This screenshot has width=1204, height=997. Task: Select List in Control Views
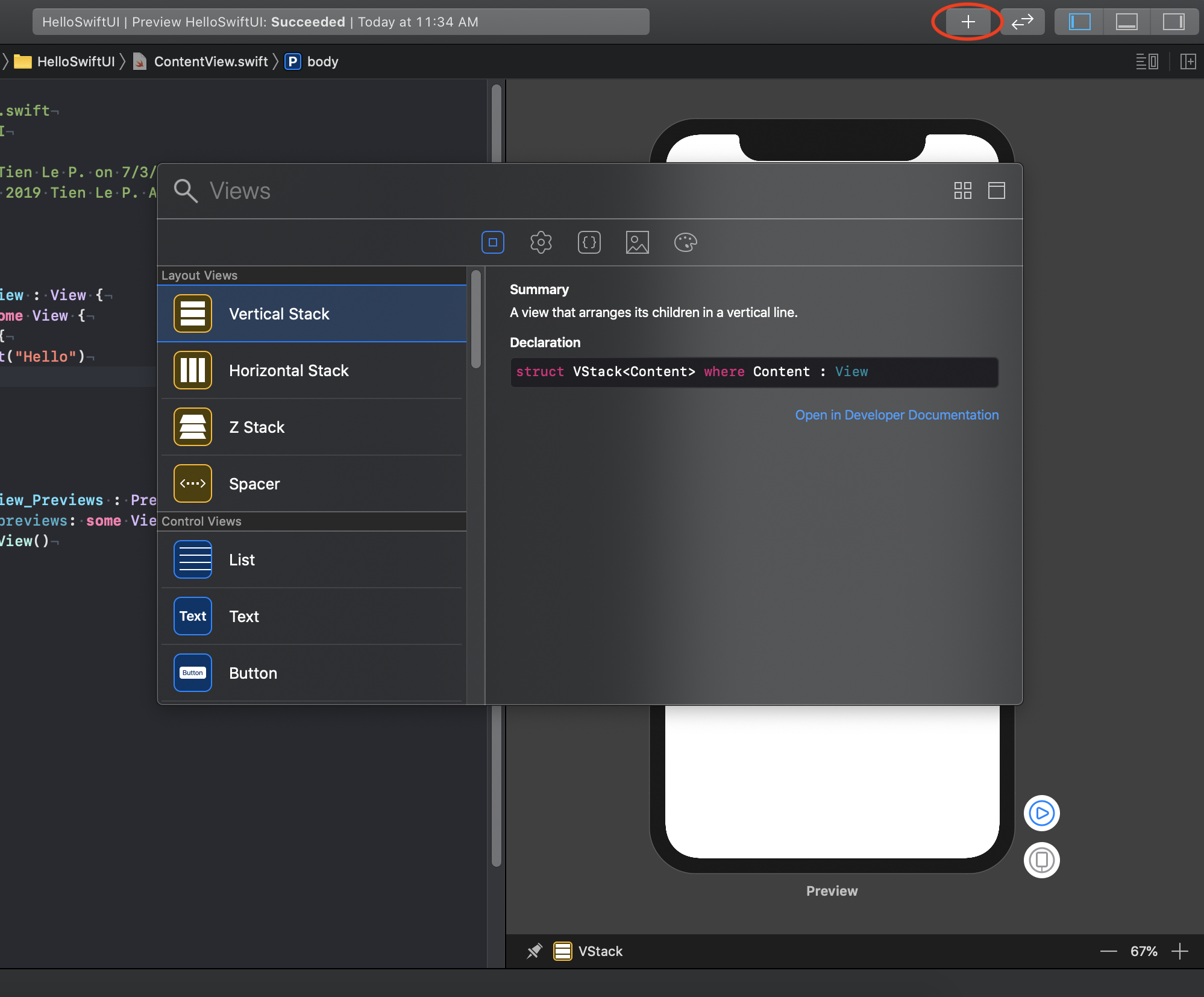point(312,560)
